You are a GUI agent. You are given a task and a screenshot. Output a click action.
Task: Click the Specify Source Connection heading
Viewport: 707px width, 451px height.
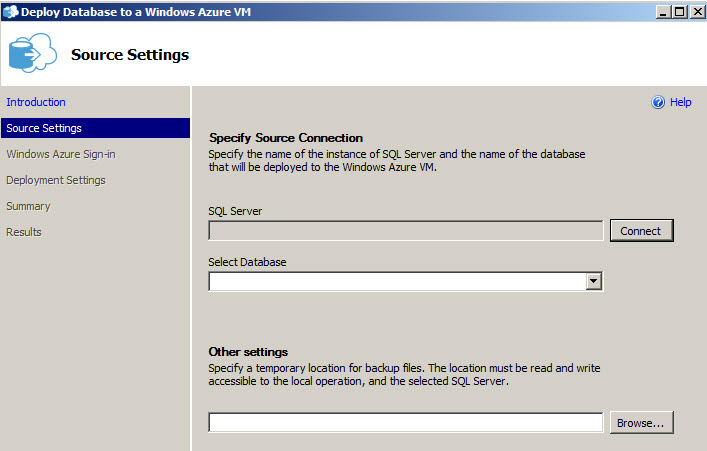click(x=286, y=138)
